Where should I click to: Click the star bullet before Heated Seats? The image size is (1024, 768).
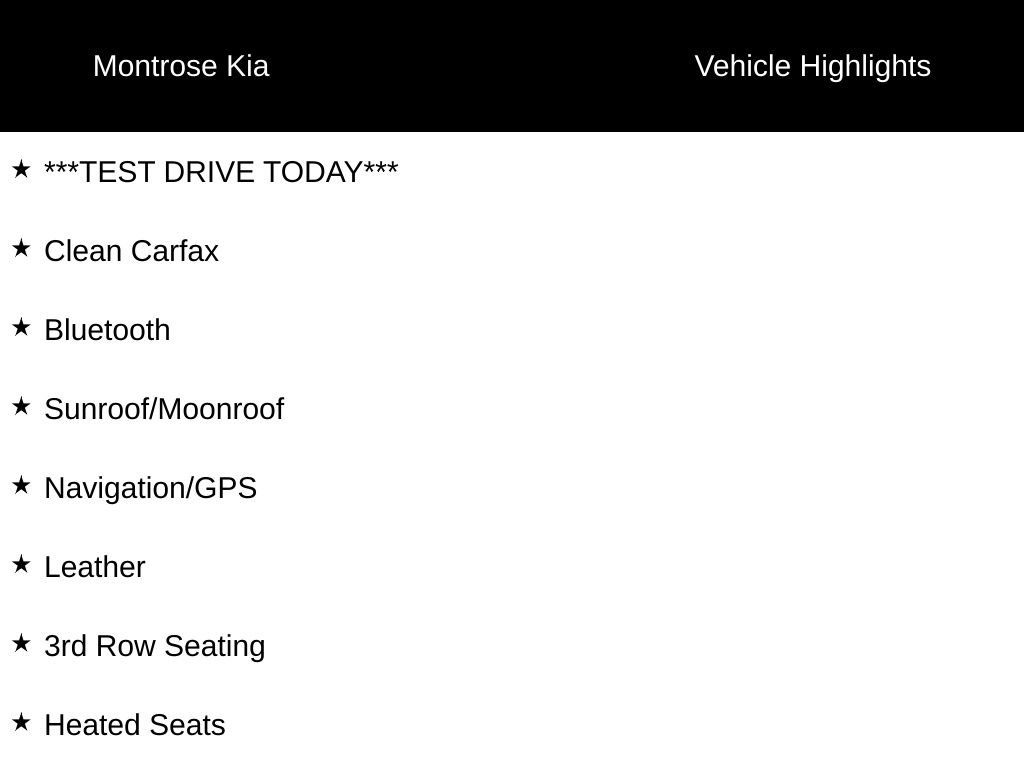(x=21, y=722)
